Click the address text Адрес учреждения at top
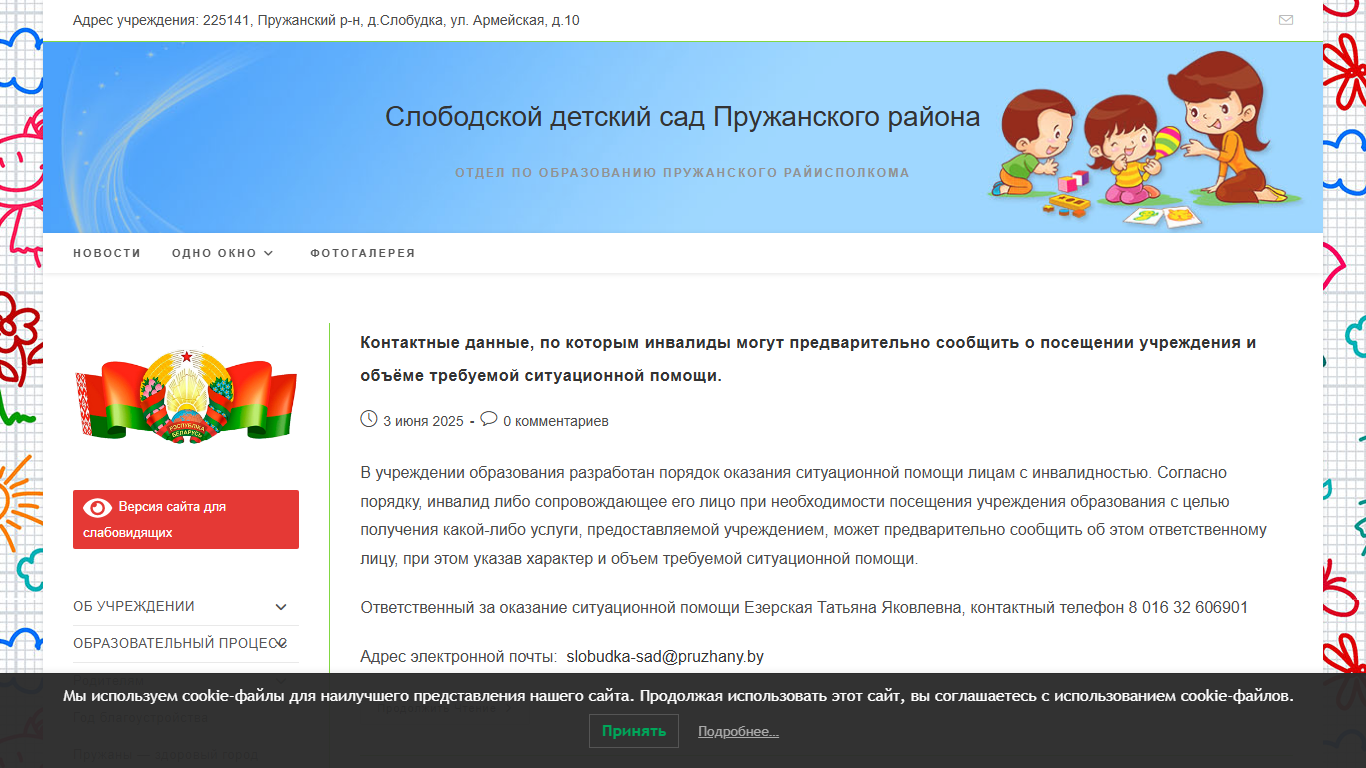 click(326, 20)
